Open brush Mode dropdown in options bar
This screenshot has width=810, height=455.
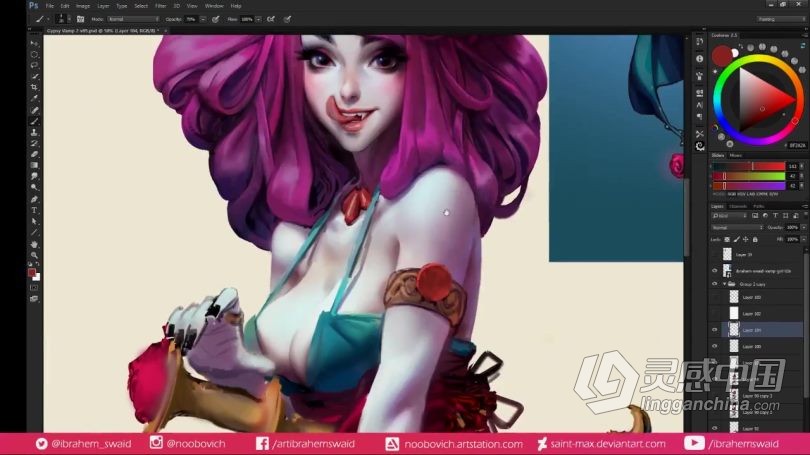pyautogui.click(x=133, y=19)
